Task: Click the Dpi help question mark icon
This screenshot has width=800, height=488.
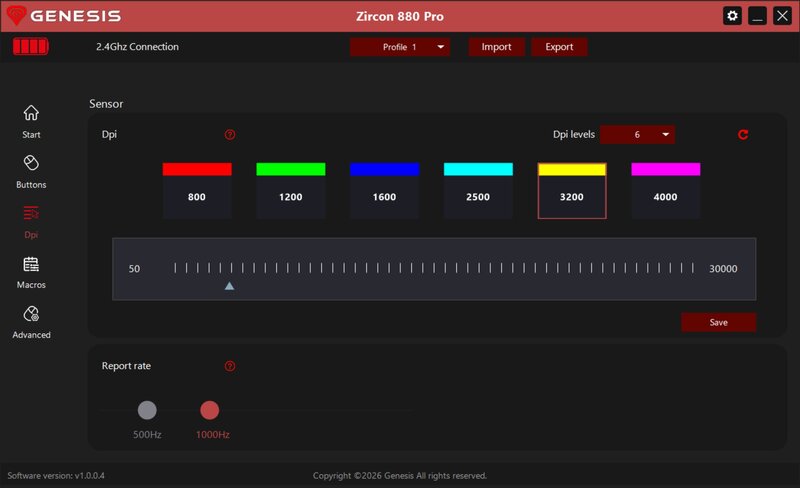Action: point(230,135)
